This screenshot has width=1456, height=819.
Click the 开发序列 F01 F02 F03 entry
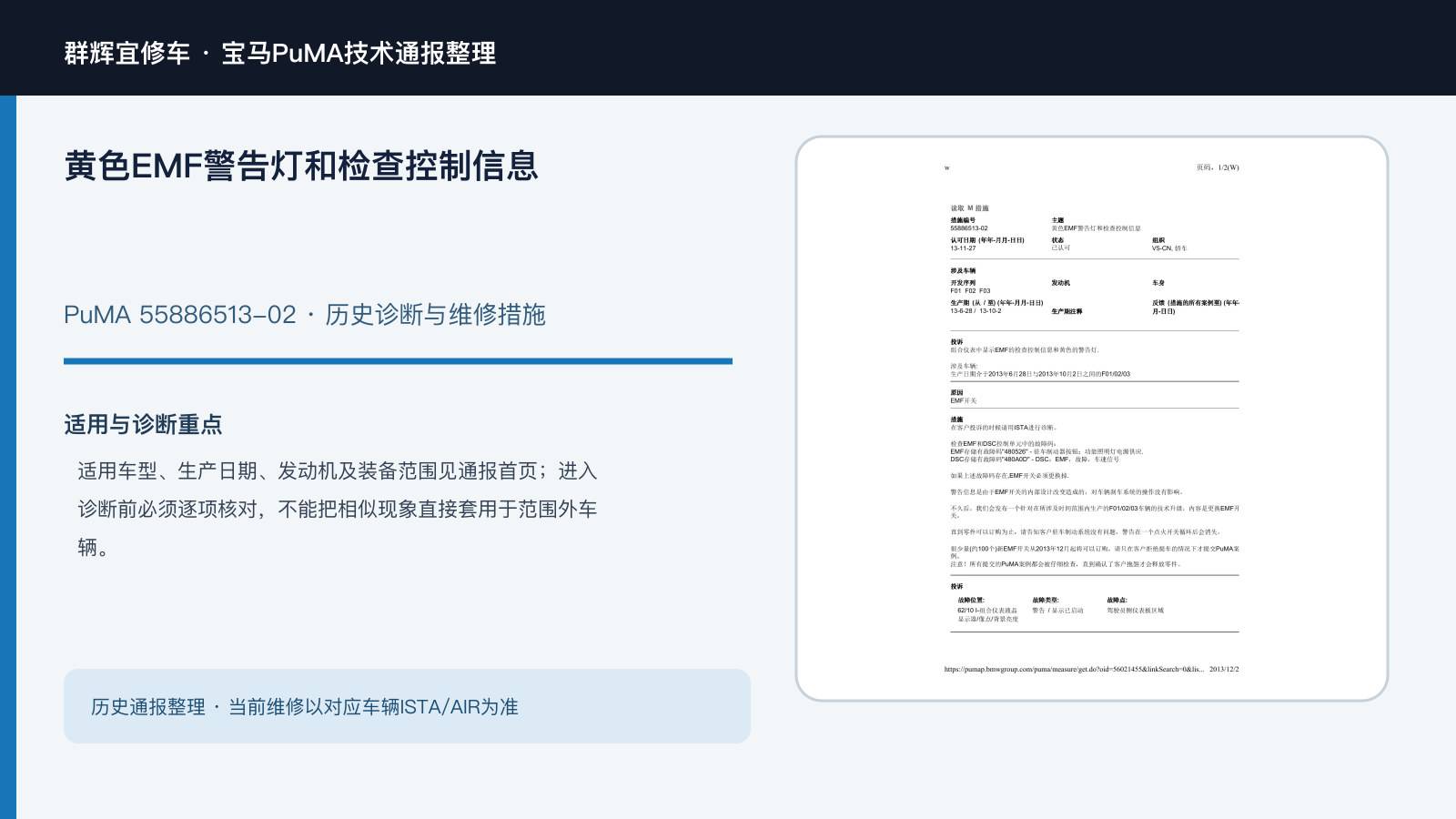[x=970, y=287]
